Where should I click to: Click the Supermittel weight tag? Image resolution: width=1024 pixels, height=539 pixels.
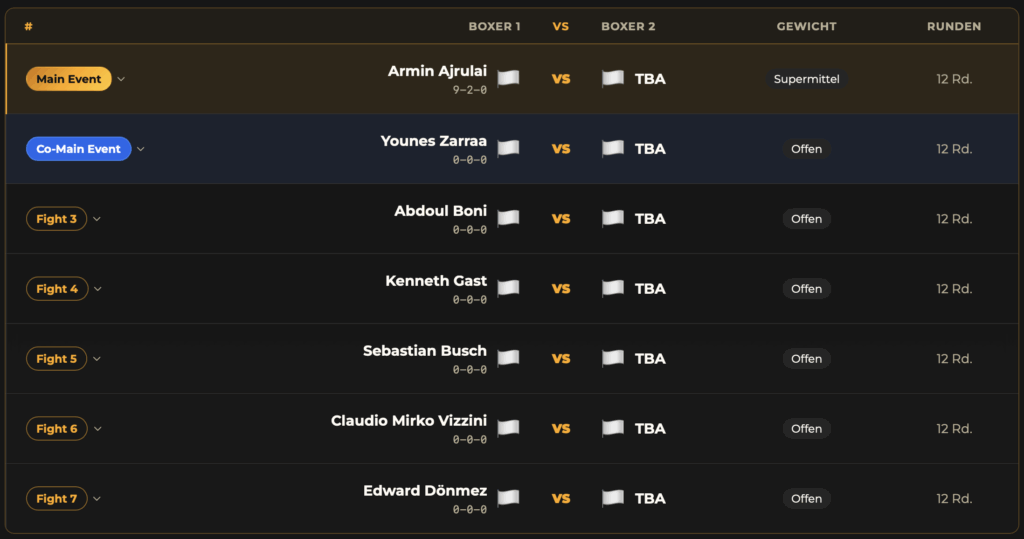pyautogui.click(x=806, y=79)
